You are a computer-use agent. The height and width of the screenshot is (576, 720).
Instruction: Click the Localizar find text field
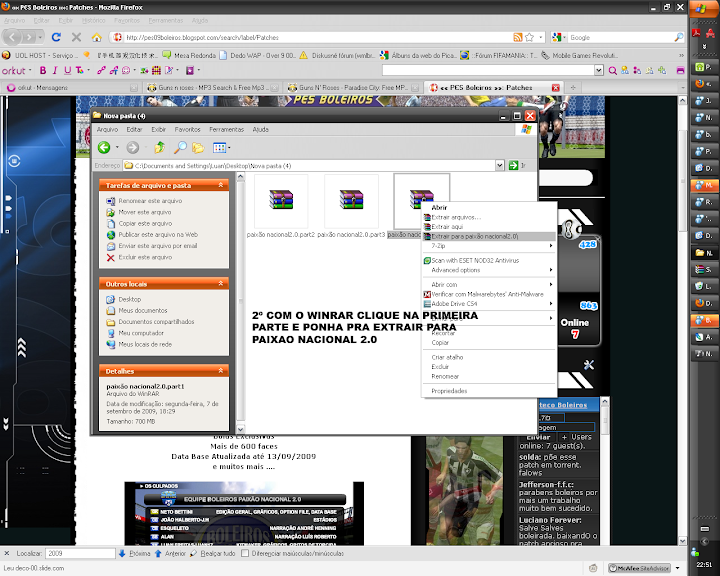(80, 553)
